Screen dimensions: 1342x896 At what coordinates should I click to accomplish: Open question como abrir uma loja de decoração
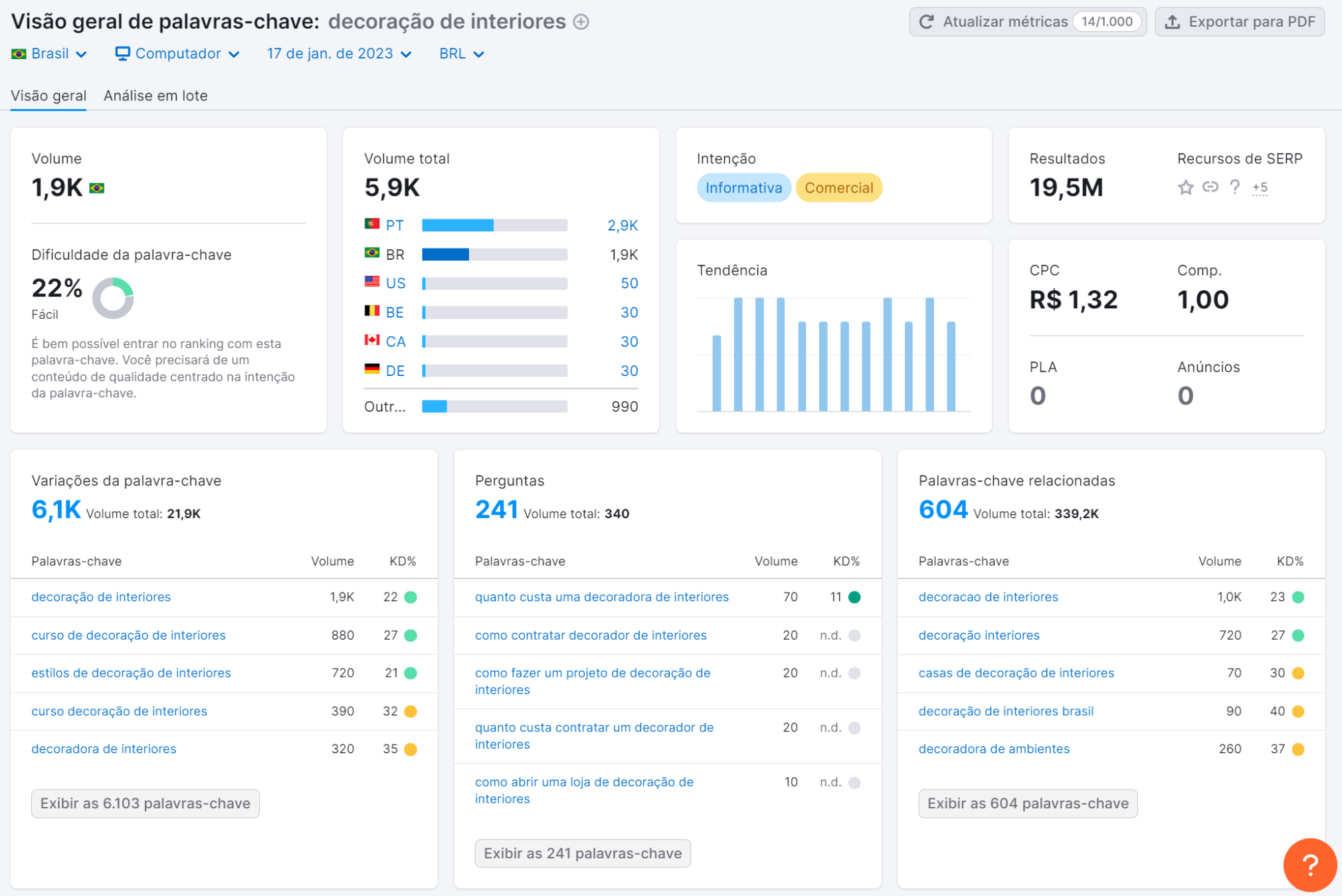(x=584, y=790)
